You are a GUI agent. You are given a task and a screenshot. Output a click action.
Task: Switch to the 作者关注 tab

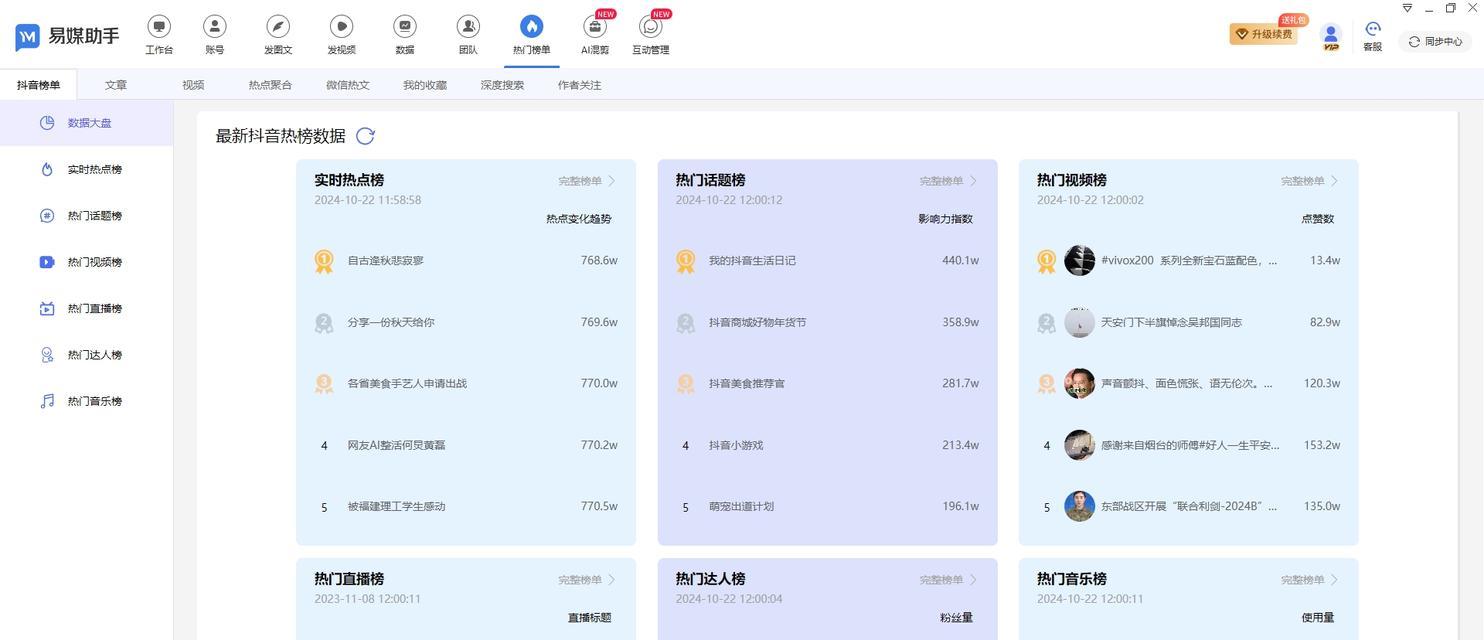coord(580,85)
